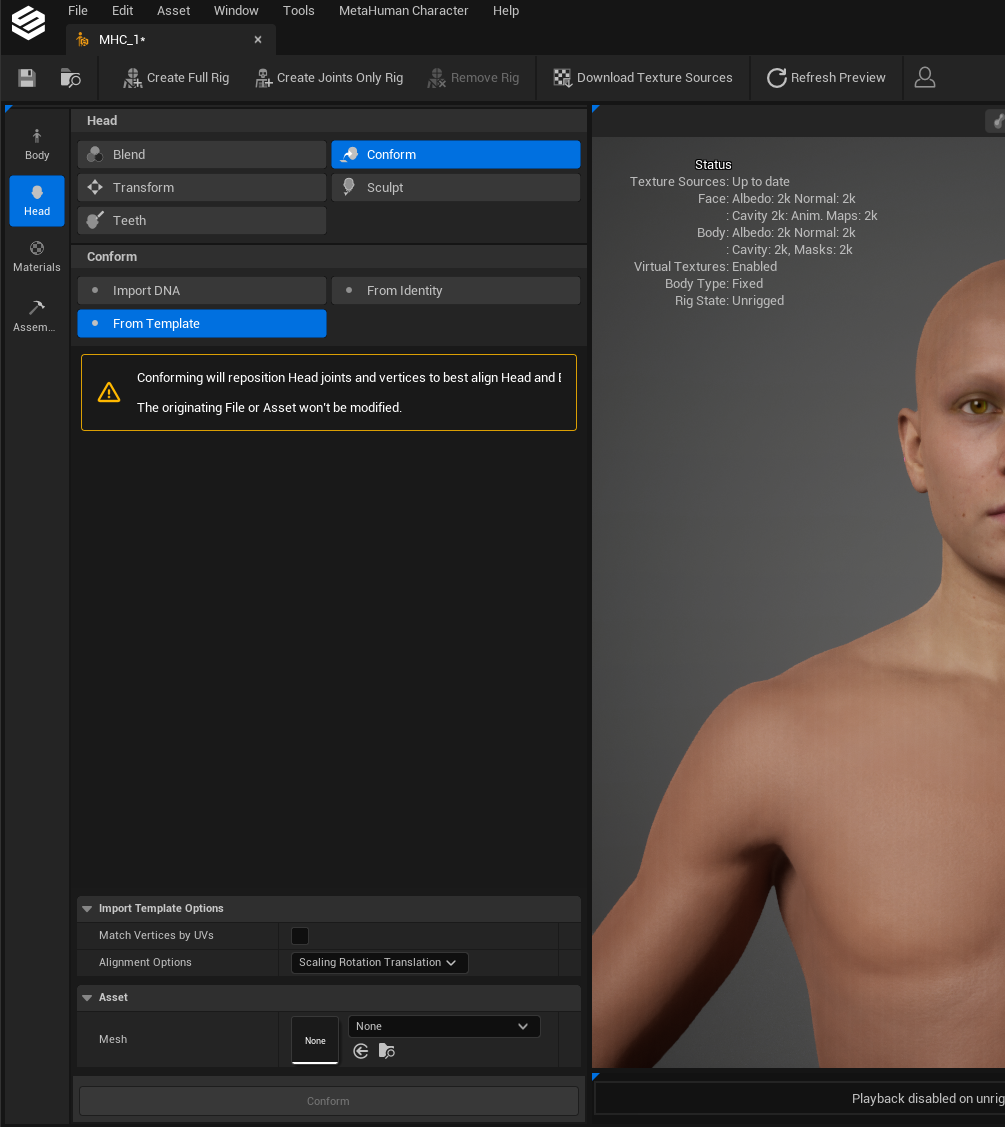Click Download Texture Sources icon
The image size is (1005, 1127).
coord(562,78)
